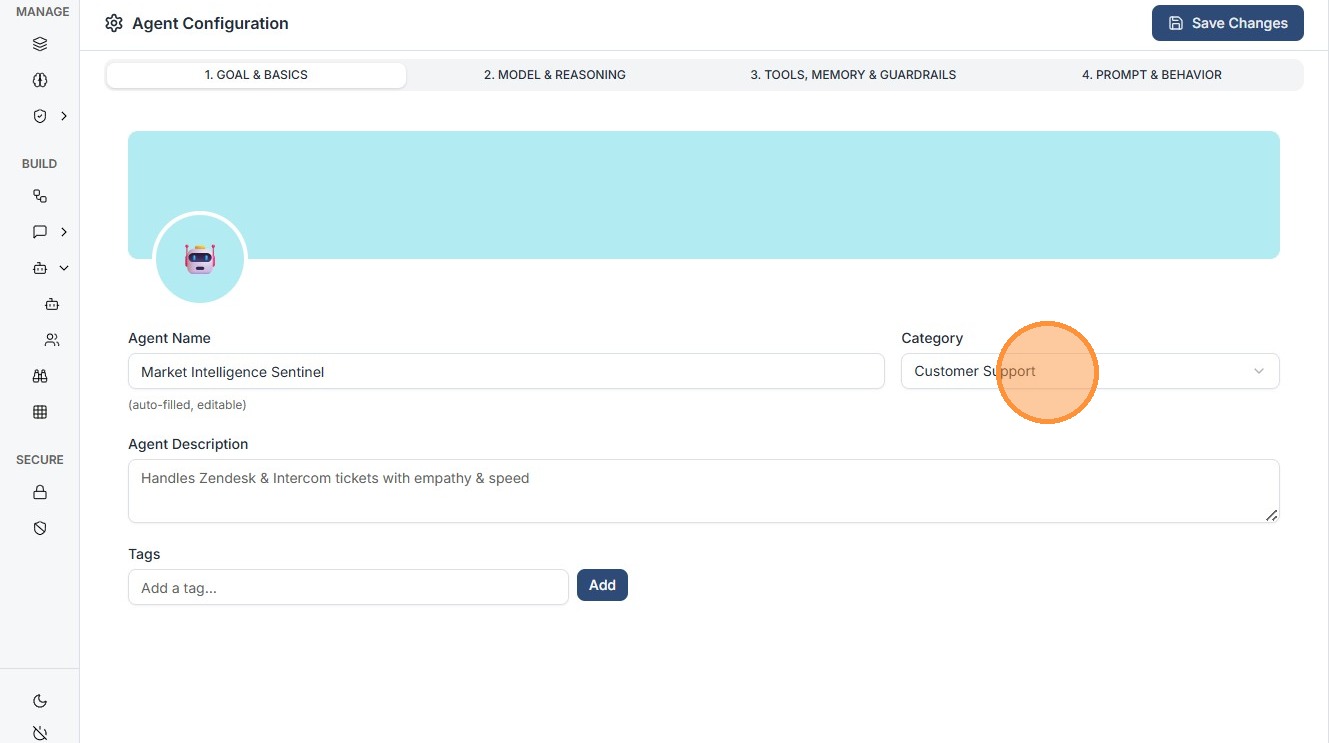
Task: Click the gear icon beside Agent Configuration
Action: (114, 23)
